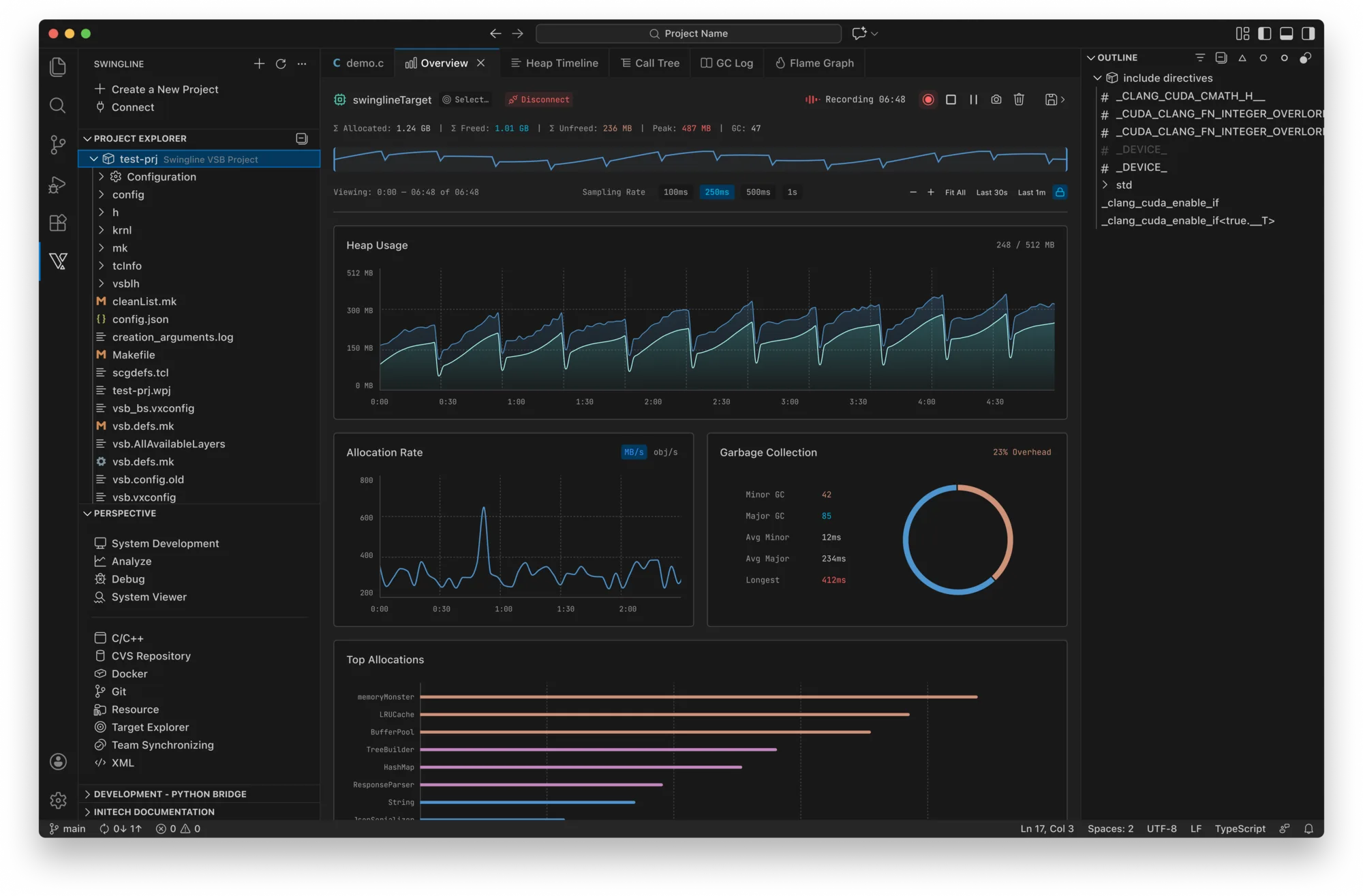1363x896 pixels.
Task: Collapse all in Project Explorer
Action: point(302,138)
